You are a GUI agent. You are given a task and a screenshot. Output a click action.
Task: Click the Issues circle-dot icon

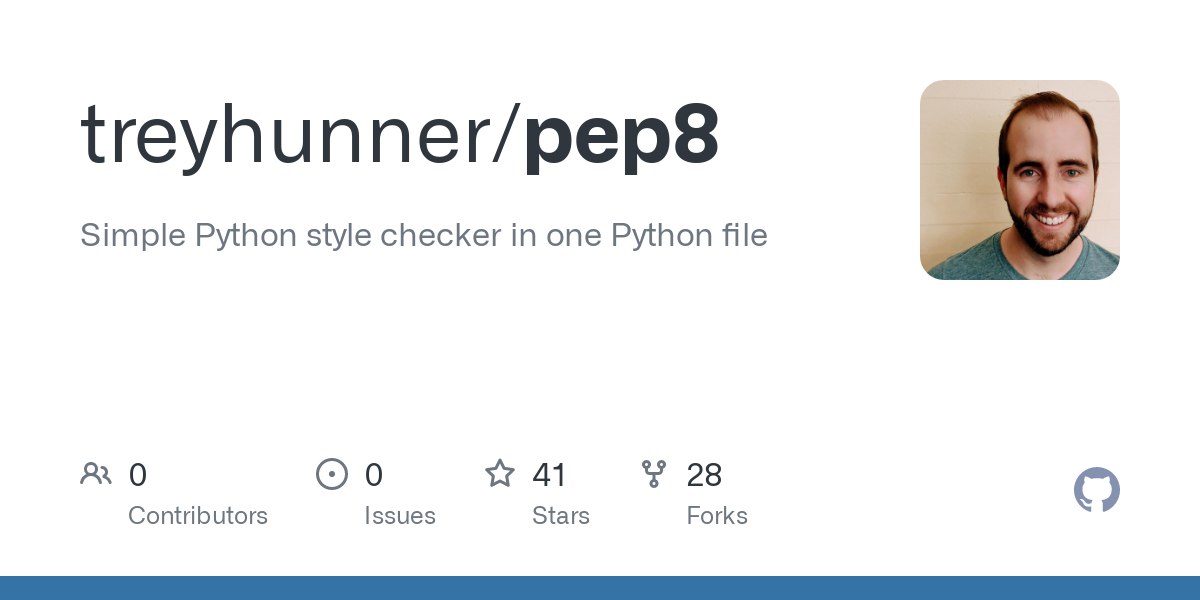[x=332, y=474]
